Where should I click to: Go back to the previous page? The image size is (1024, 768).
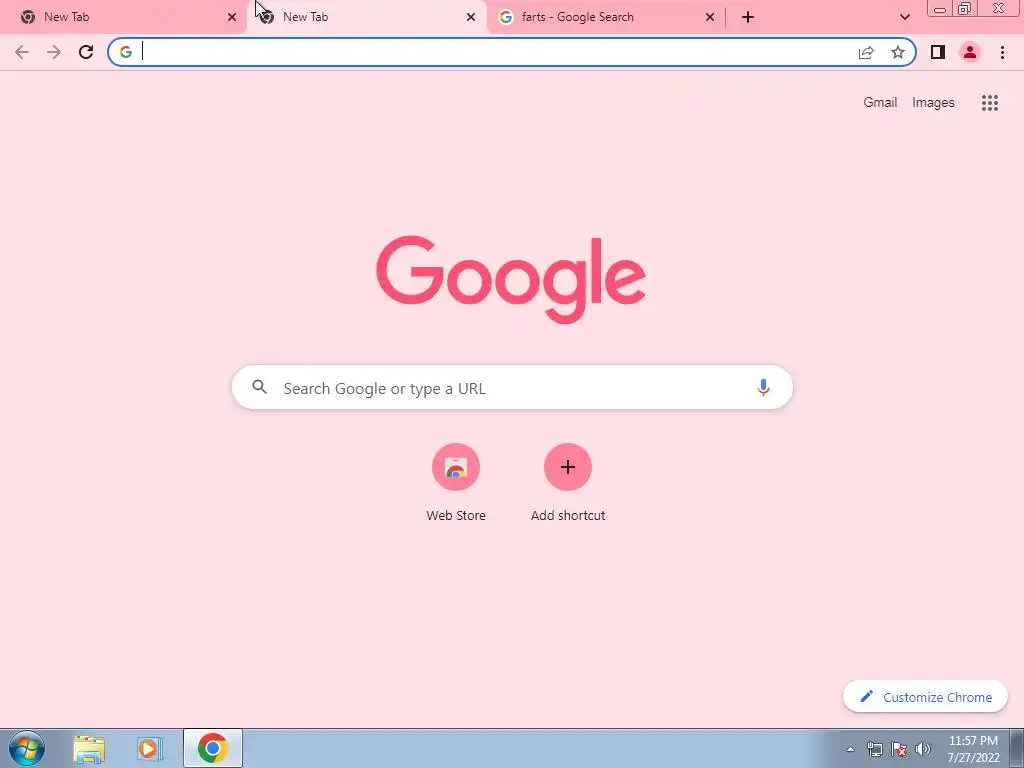click(22, 52)
